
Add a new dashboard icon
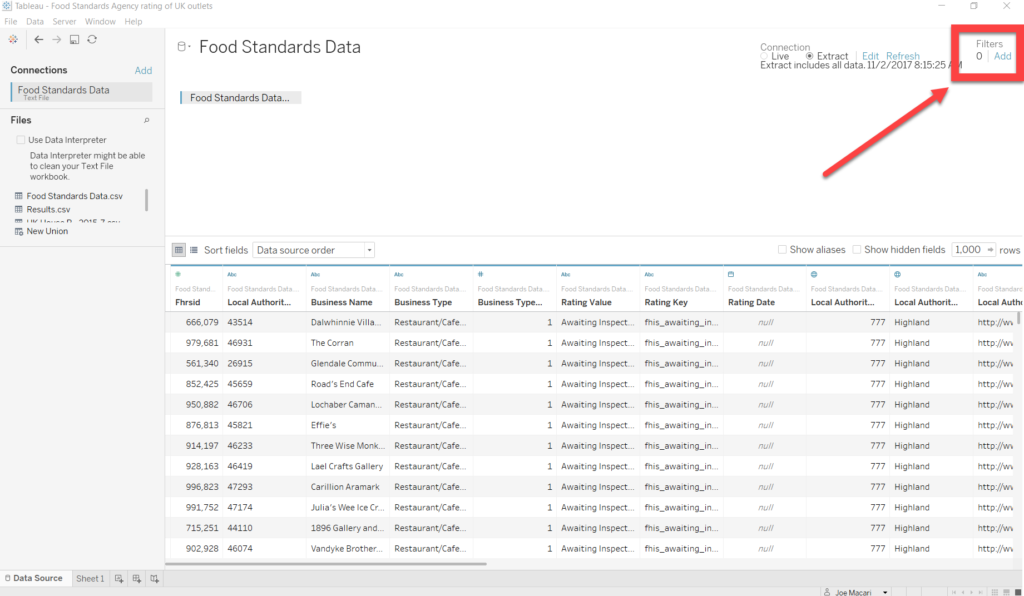136,578
